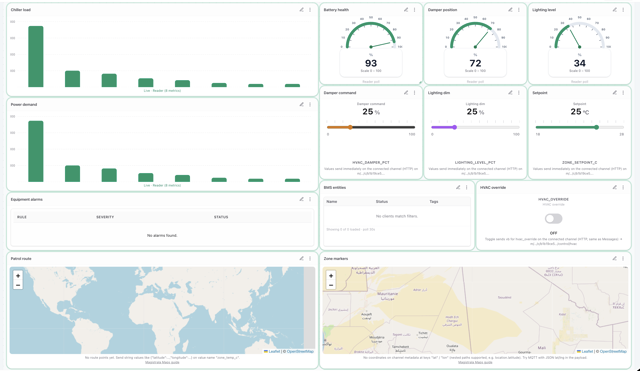The width and height of the screenshot is (640, 371).
Task: Open the Setpoint widget more-options menu
Action: (623, 93)
